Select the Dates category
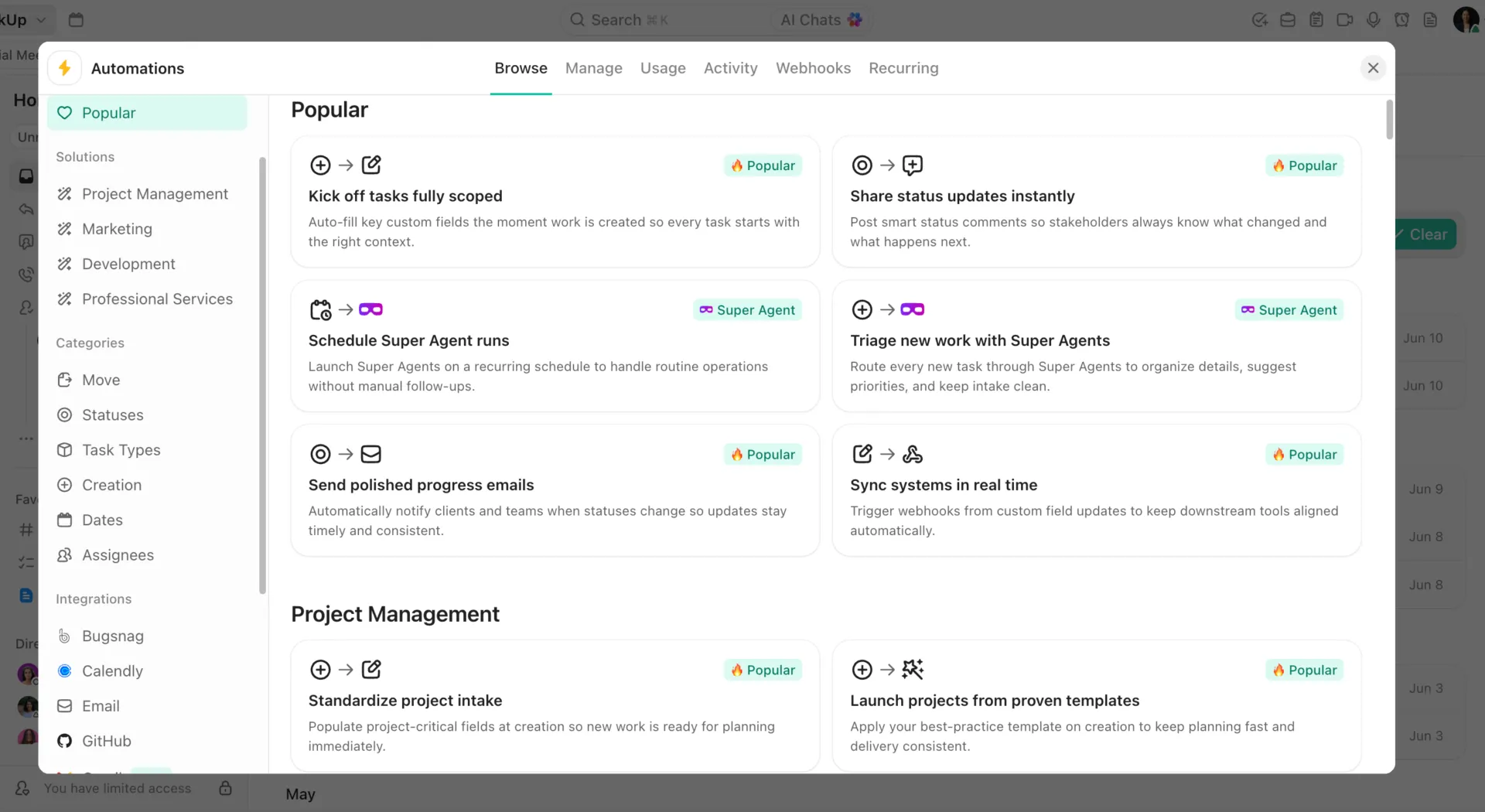Screen dimensions: 1485x812 point(147,520)
